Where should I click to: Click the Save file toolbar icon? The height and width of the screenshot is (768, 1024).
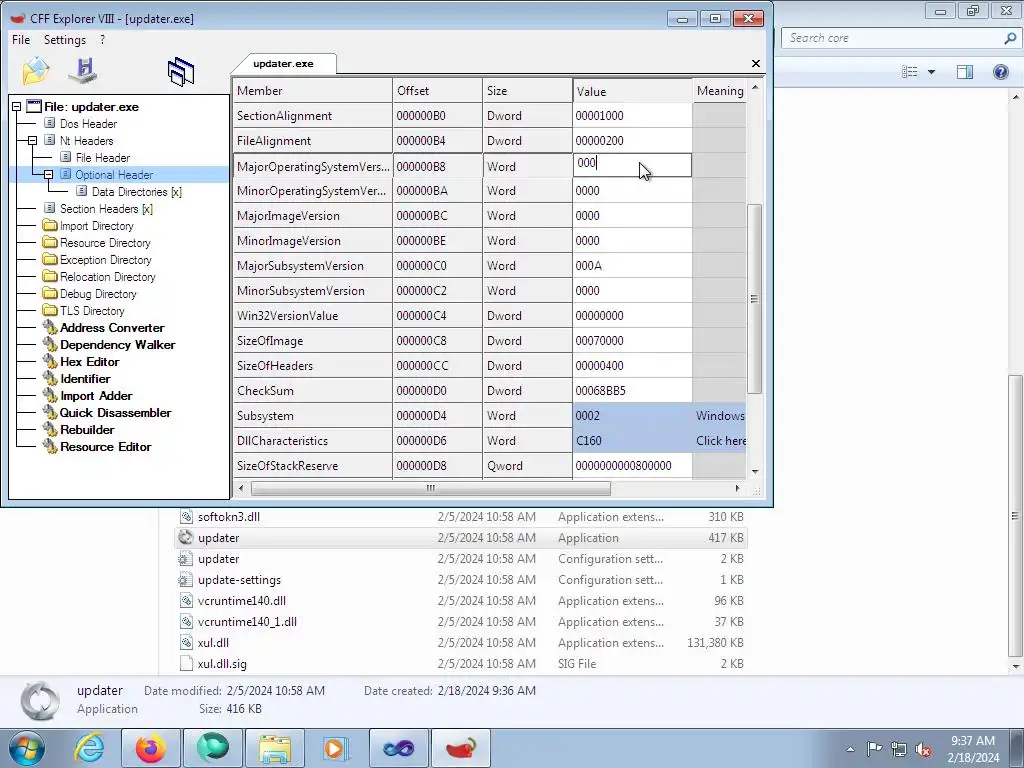click(84, 71)
